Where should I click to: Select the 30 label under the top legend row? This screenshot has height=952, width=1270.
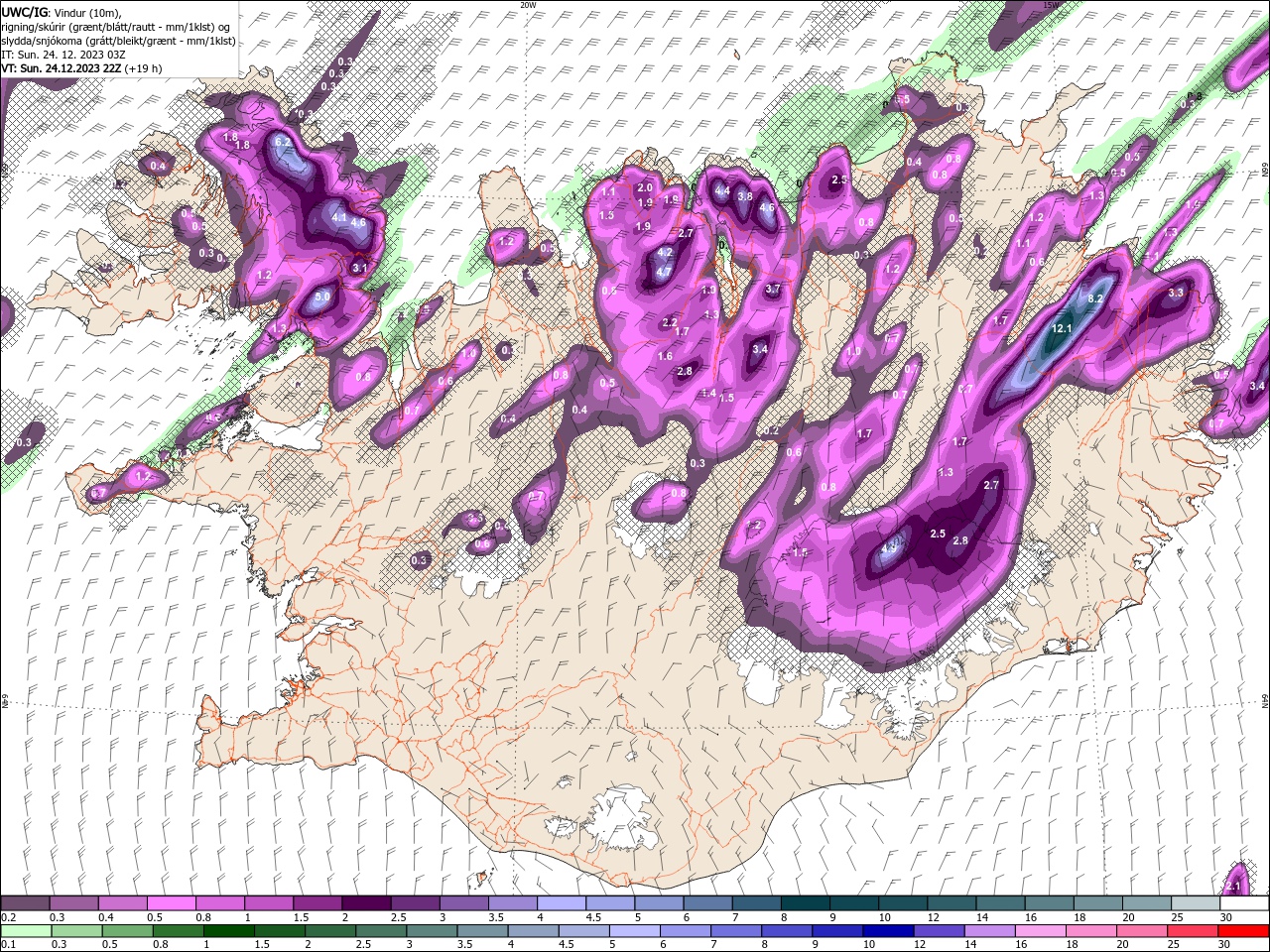[x=1226, y=917]
